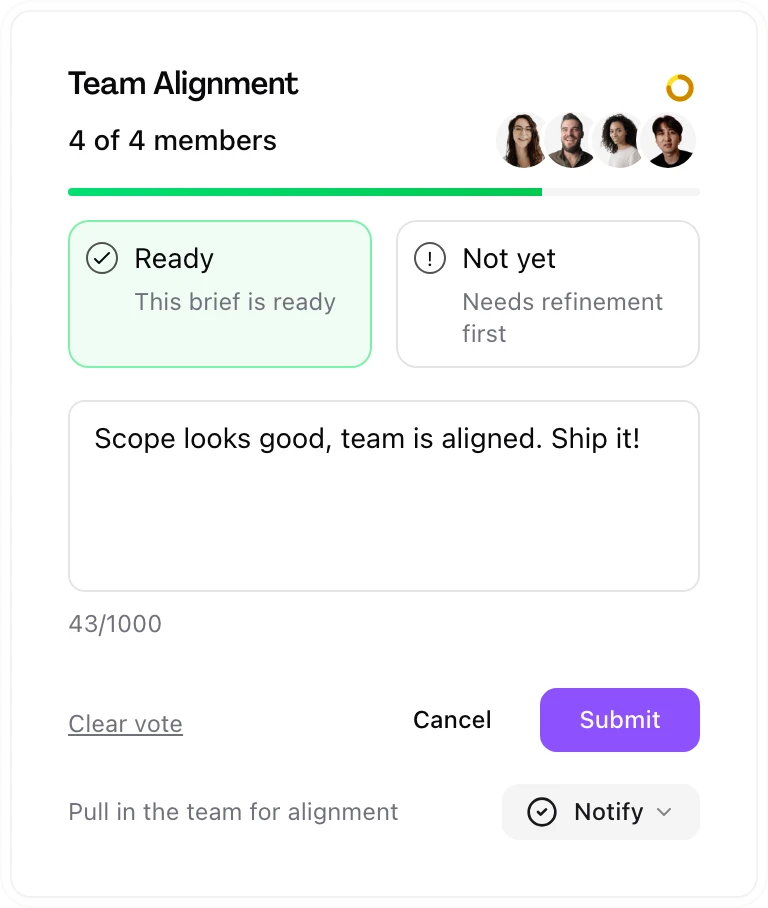Click the Team Alignment heading
Image resolution: width=768 pixels, height=908 pixels.
coord(183,84)
